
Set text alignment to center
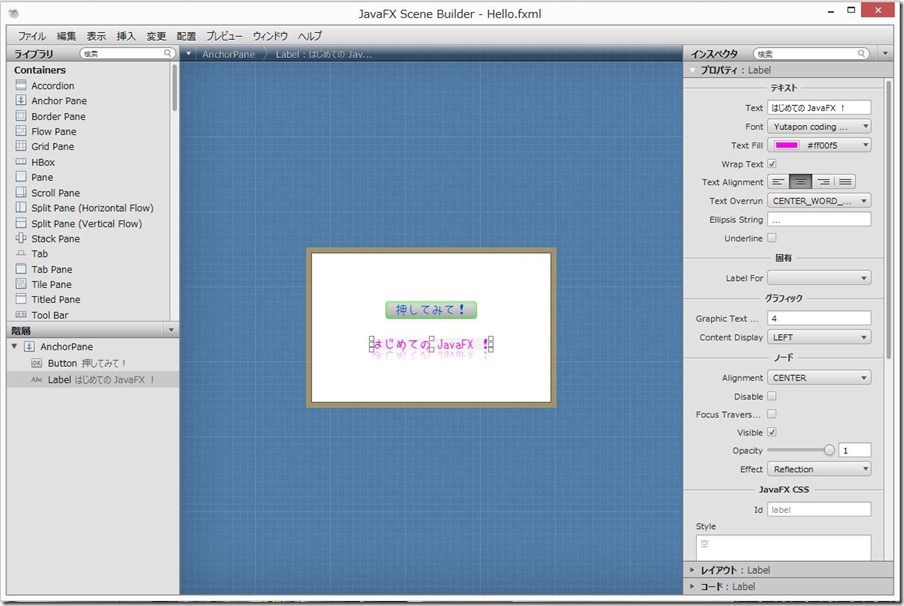[800, 182]
